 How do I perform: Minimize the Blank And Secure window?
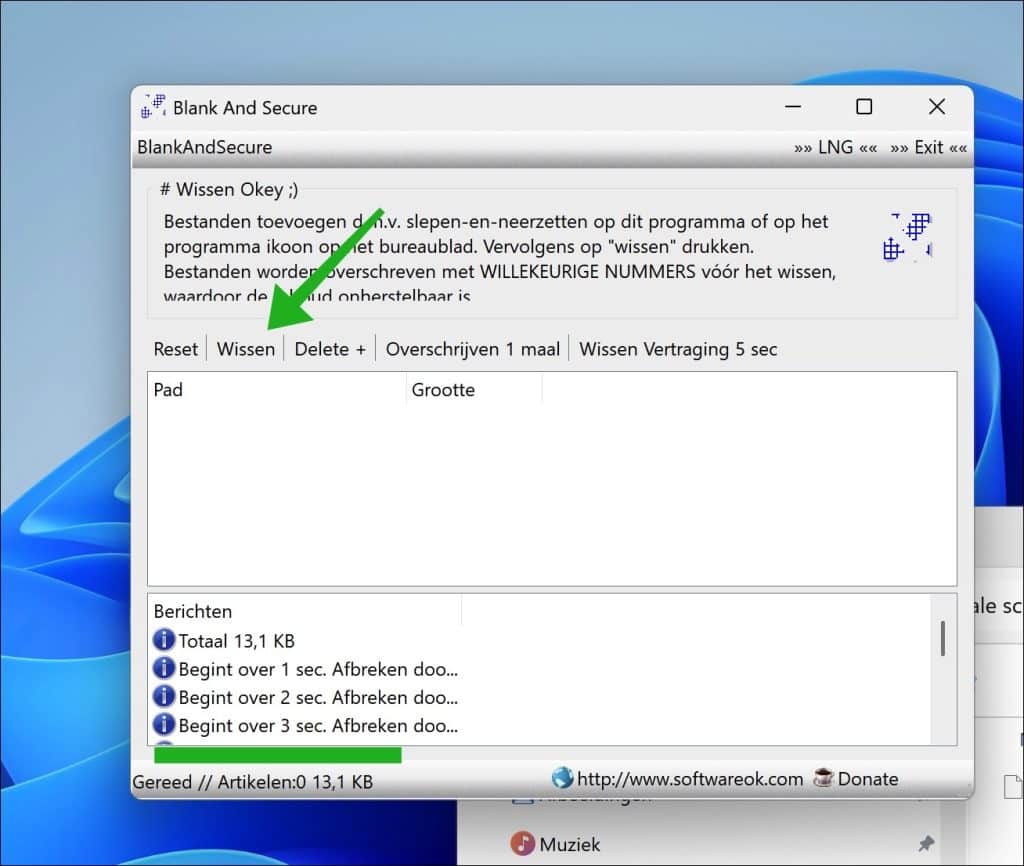coord(793,106)
